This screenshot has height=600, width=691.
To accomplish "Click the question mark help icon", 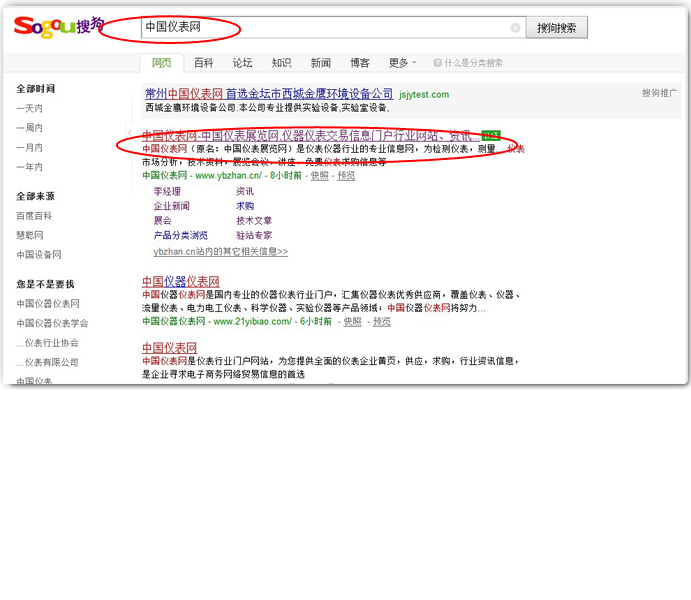I will coord(437,63).
